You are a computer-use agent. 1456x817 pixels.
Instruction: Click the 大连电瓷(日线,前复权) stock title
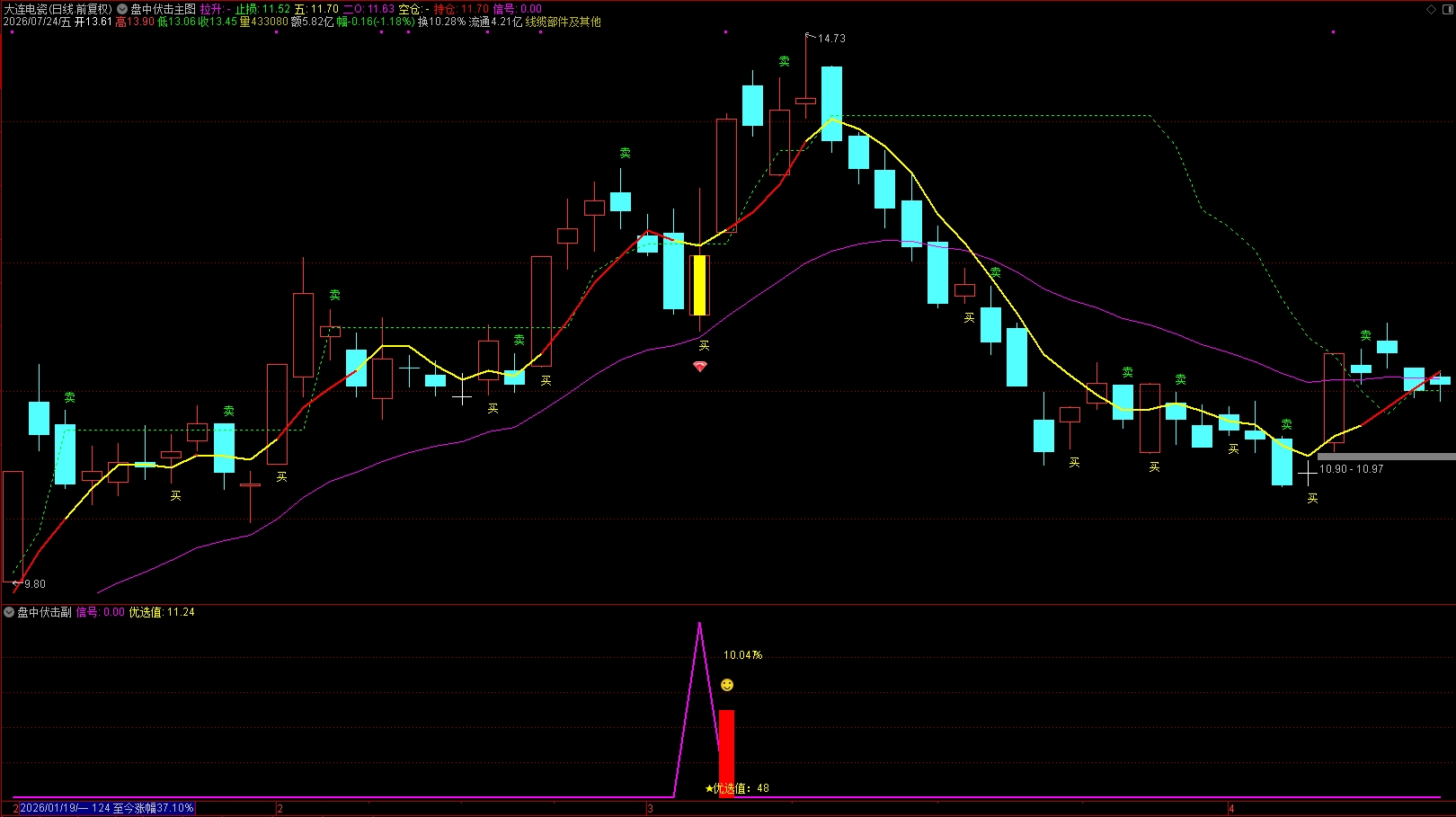tap(58, 9)
